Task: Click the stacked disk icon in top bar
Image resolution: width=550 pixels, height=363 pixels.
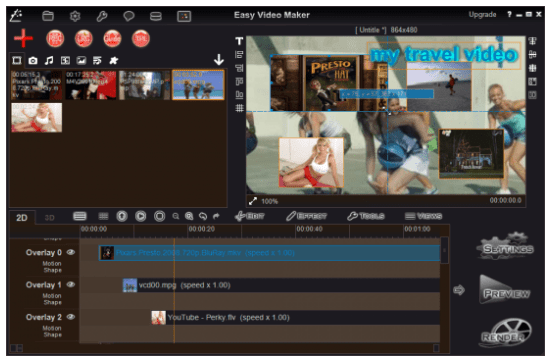Action: [156, 16]
